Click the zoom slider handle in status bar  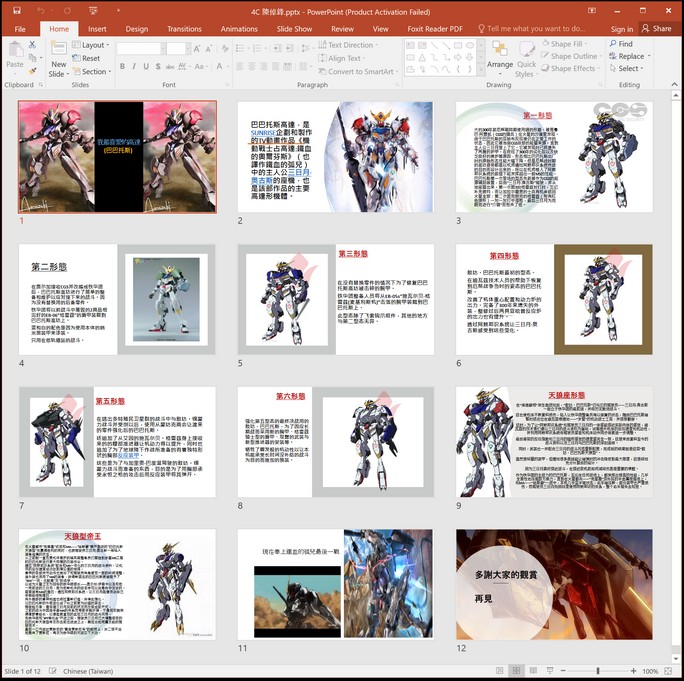click(598, 671)
